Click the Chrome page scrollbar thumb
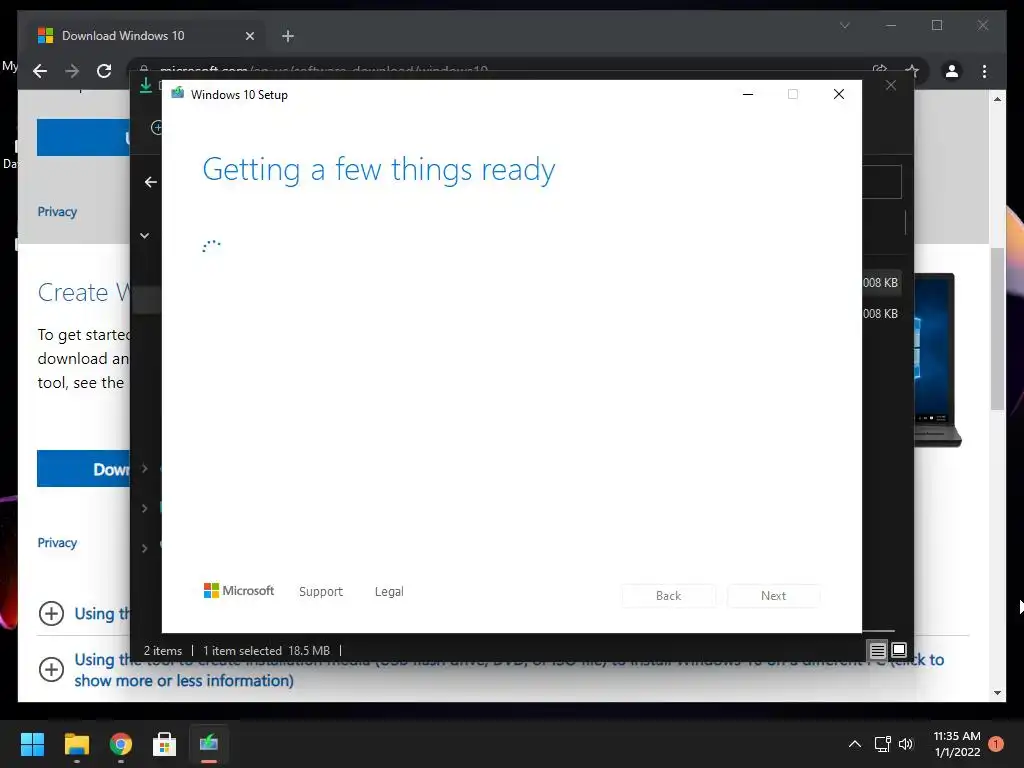The image size is (1024, 768). coord(997,329)
